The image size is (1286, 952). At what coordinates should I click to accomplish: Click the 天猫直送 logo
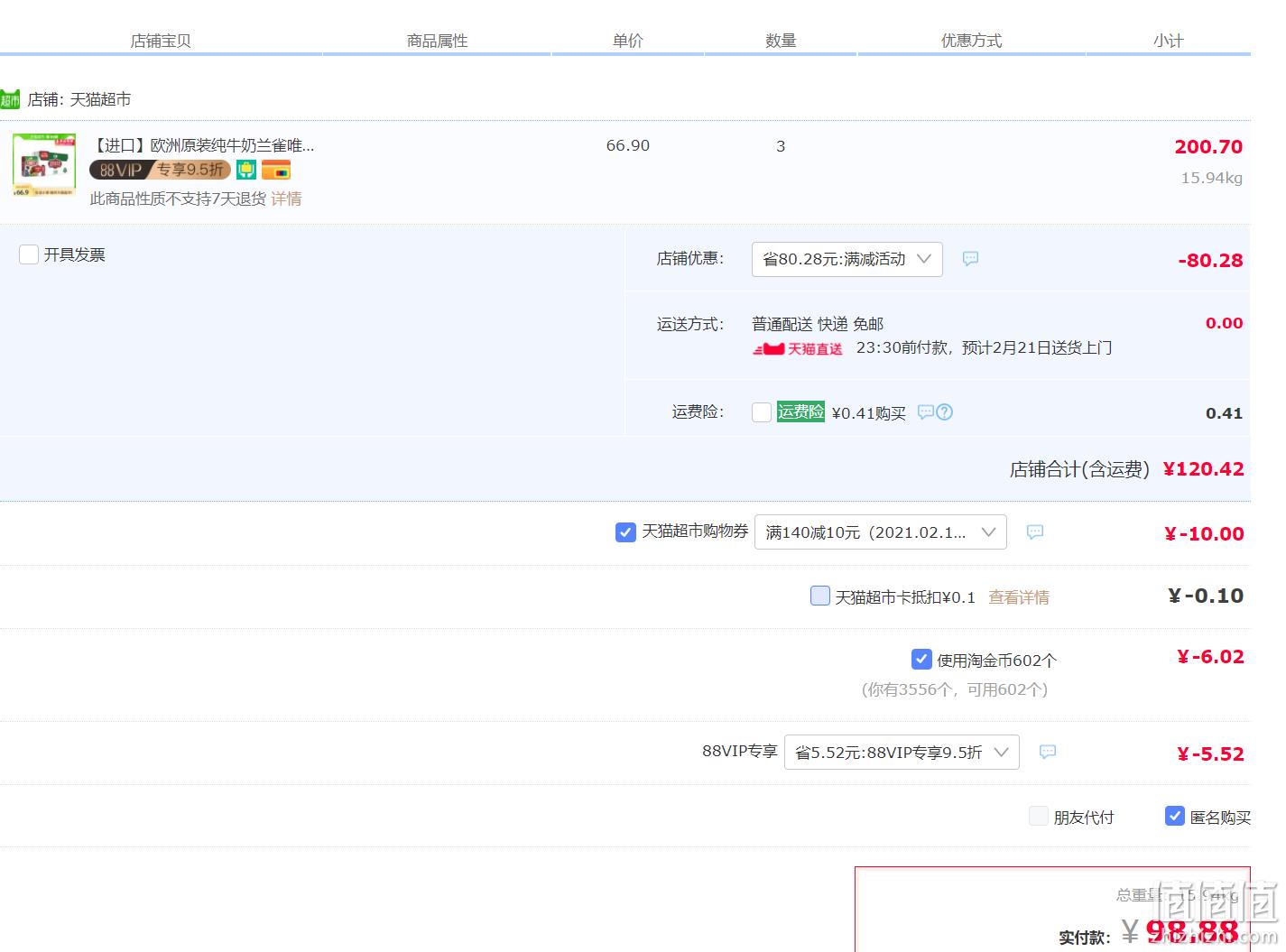coord(798,348)
